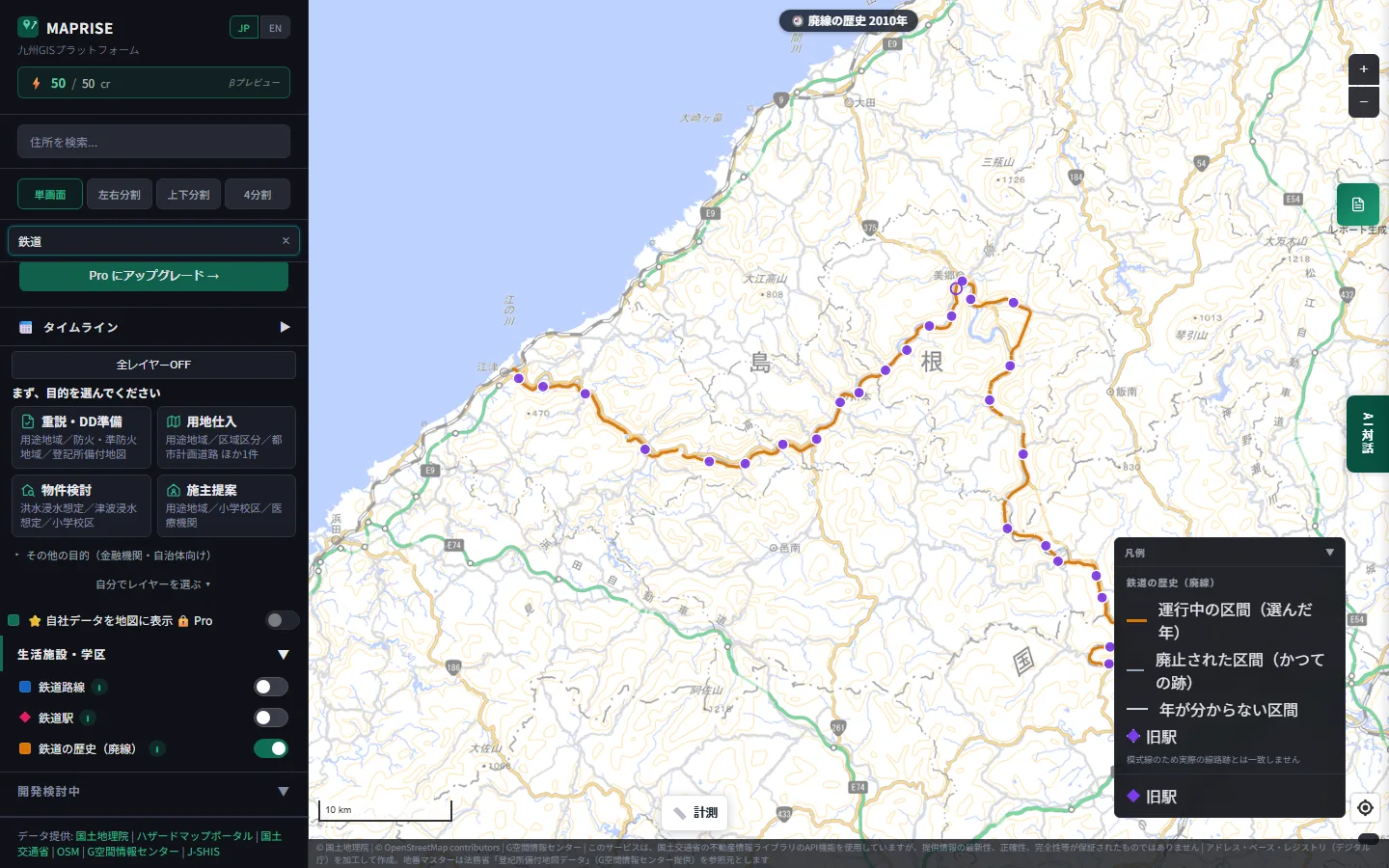Select the 単画面 layout tab

click(50, 194)
